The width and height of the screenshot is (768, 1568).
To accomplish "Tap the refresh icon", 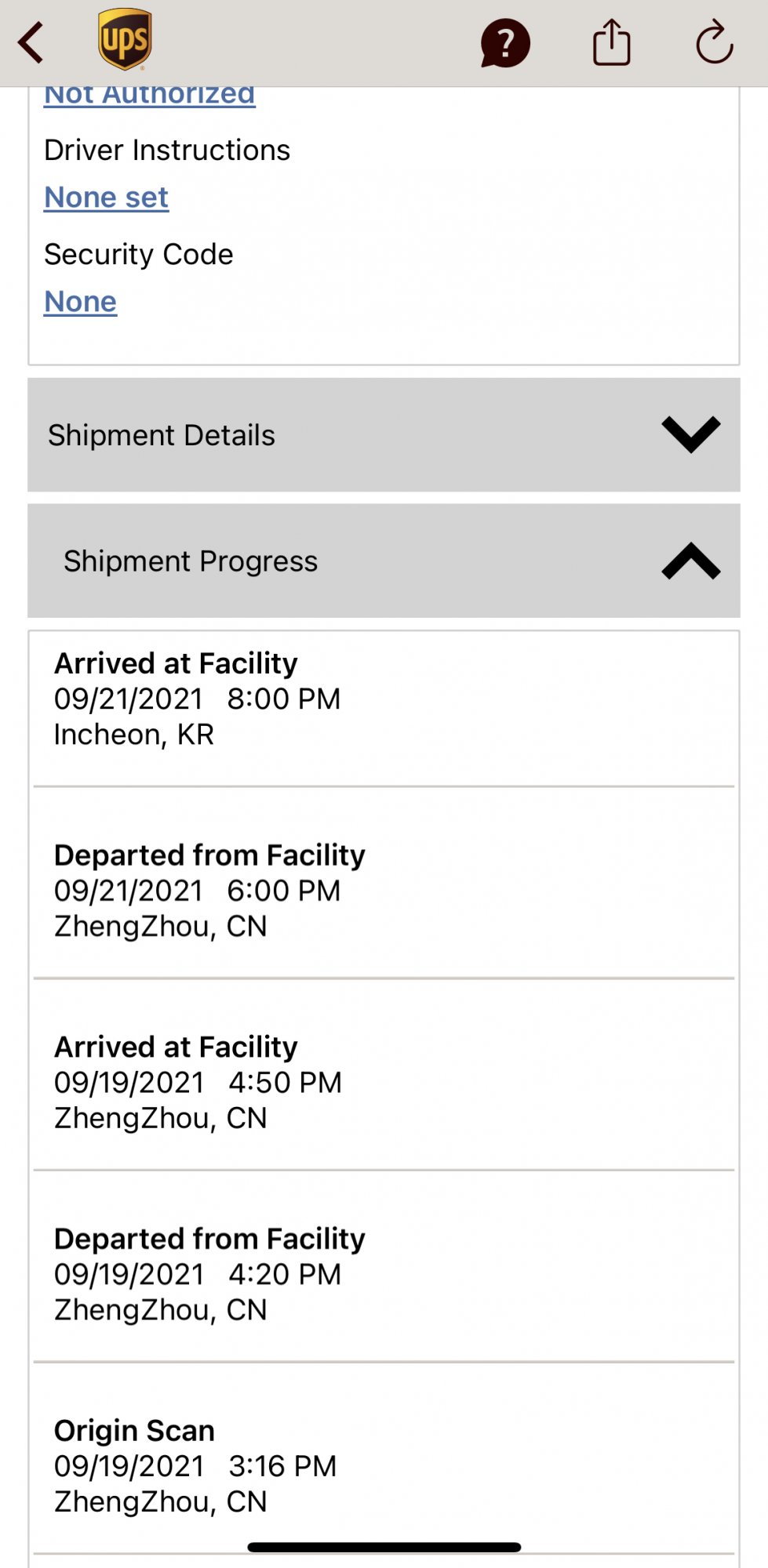I will click(714, 42).
